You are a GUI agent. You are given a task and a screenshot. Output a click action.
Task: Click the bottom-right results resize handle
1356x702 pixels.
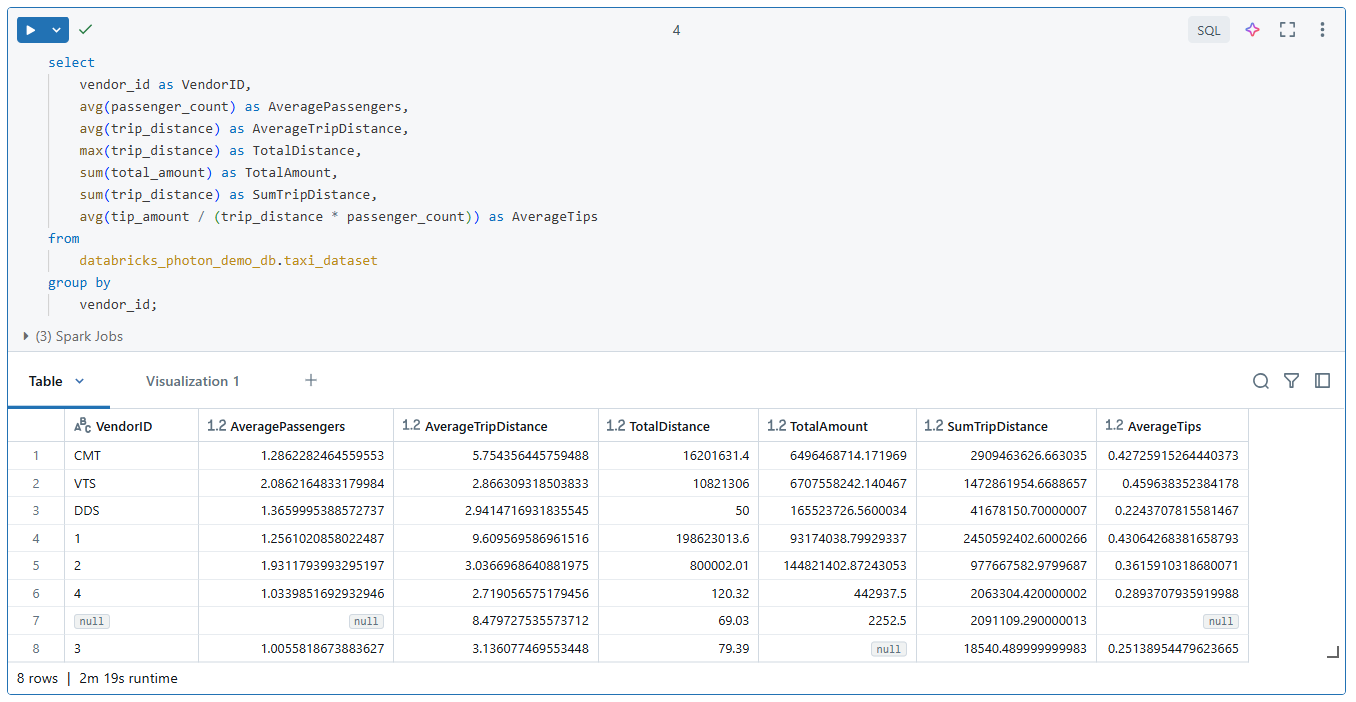1332,651
